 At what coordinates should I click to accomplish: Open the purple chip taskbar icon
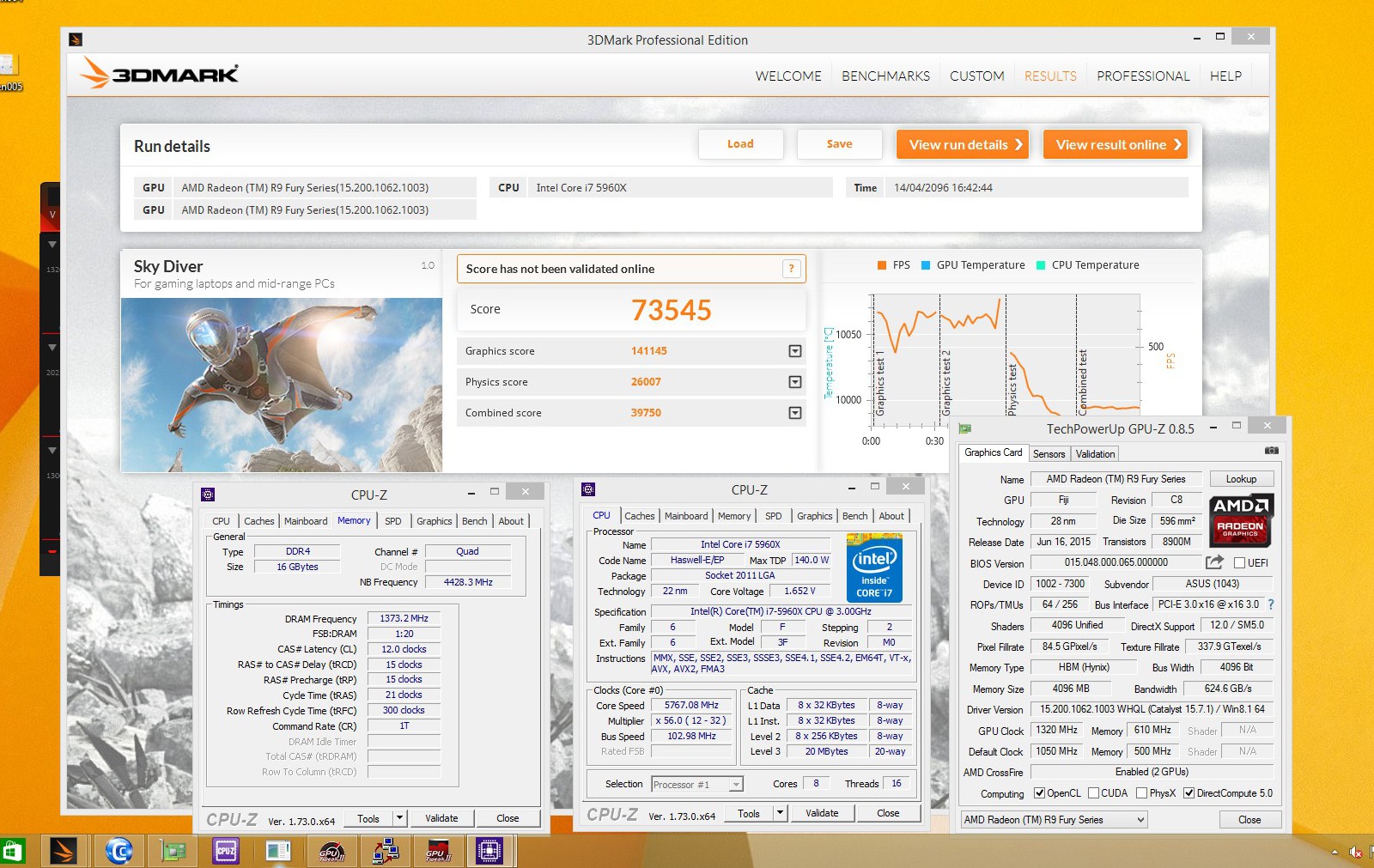(489, 852)
